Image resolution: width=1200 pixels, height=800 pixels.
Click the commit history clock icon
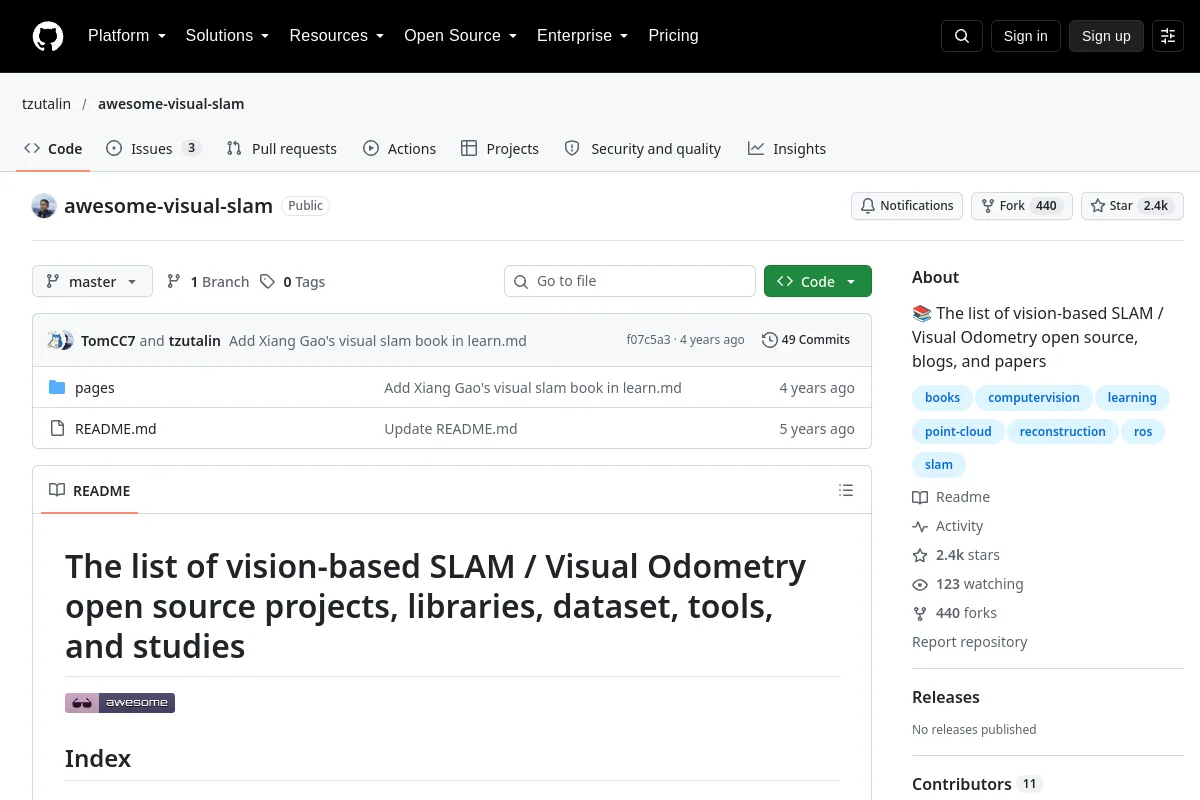(769, 340)
